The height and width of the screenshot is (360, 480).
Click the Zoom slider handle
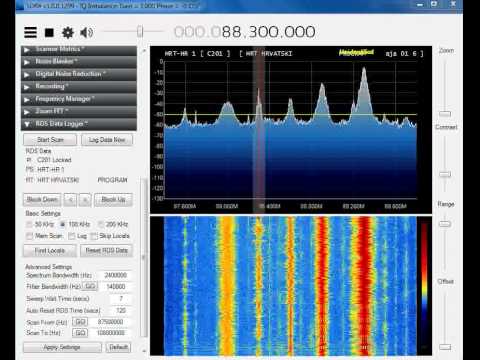point(445,114)
